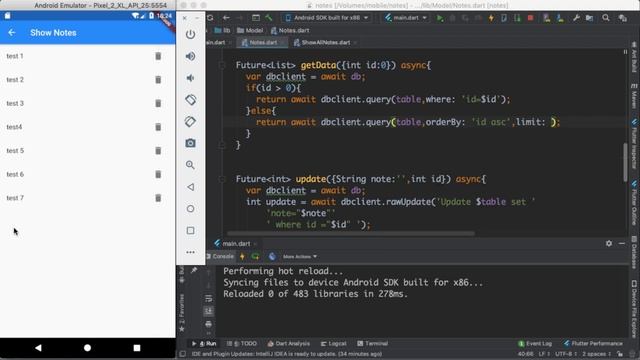
Task: Open Flutter Performance panel
Action: (593, 344)
